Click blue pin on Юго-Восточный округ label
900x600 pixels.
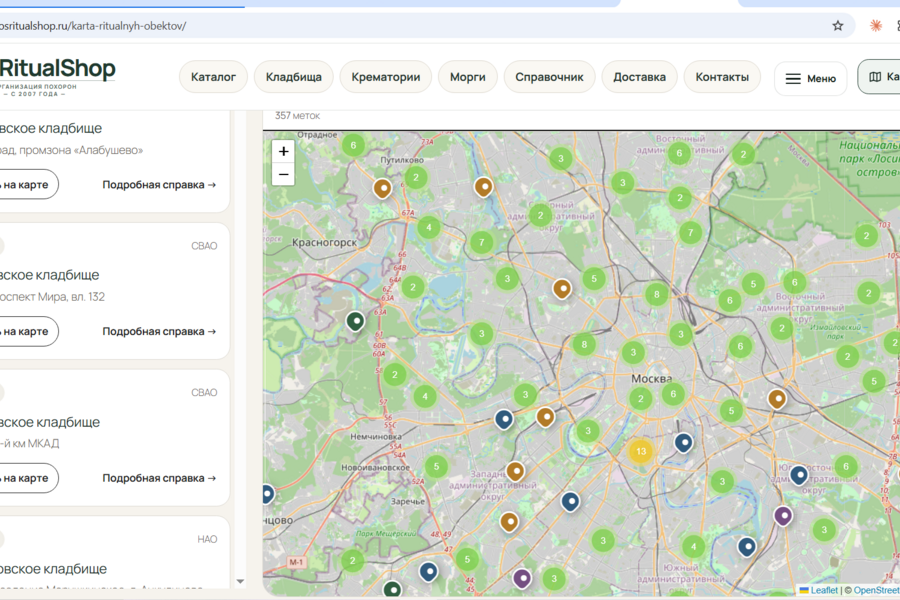click(799, 475)
